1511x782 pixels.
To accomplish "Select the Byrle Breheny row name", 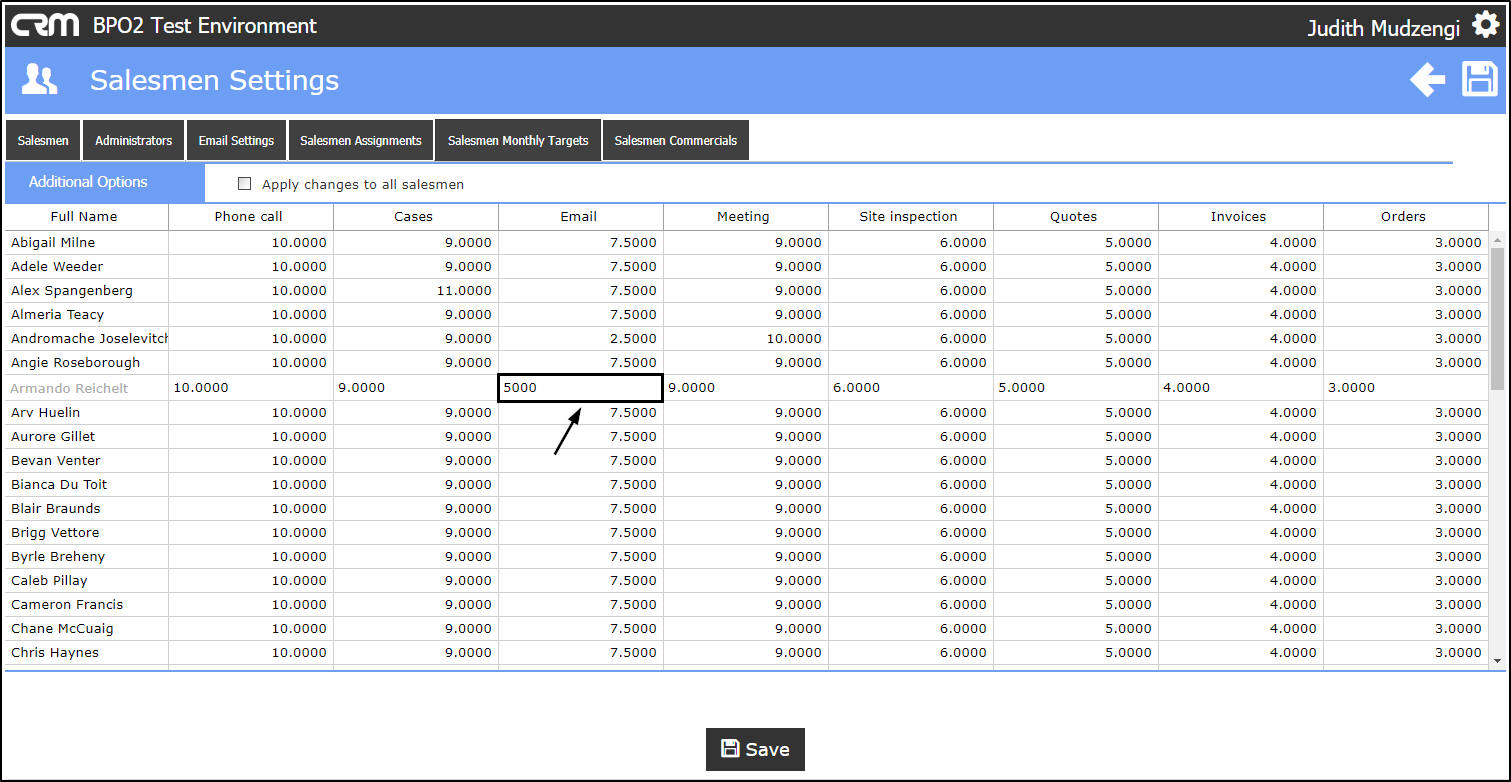I will click(58, 557).
